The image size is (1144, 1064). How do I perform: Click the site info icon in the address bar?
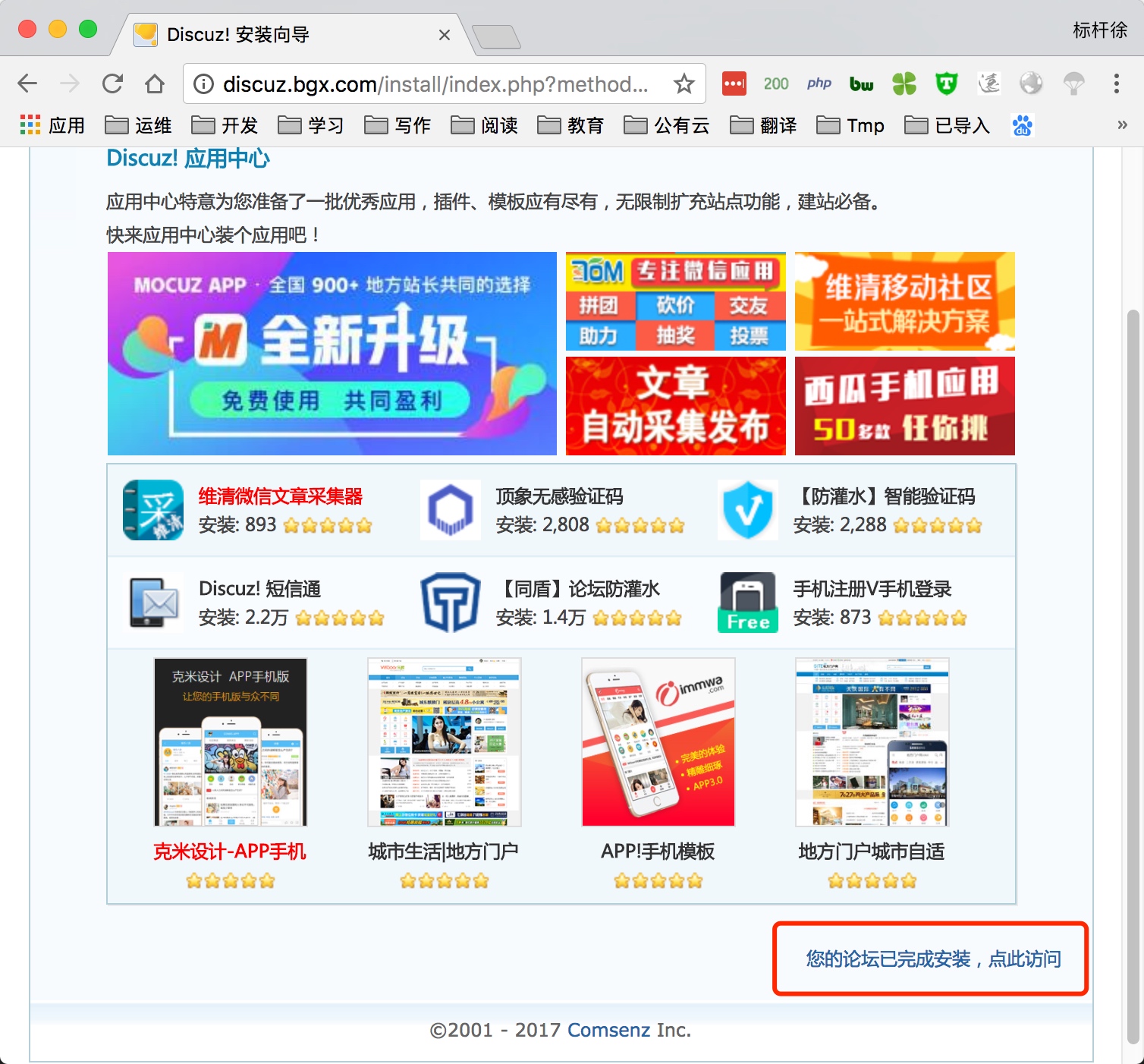click(x=203, y=83)
